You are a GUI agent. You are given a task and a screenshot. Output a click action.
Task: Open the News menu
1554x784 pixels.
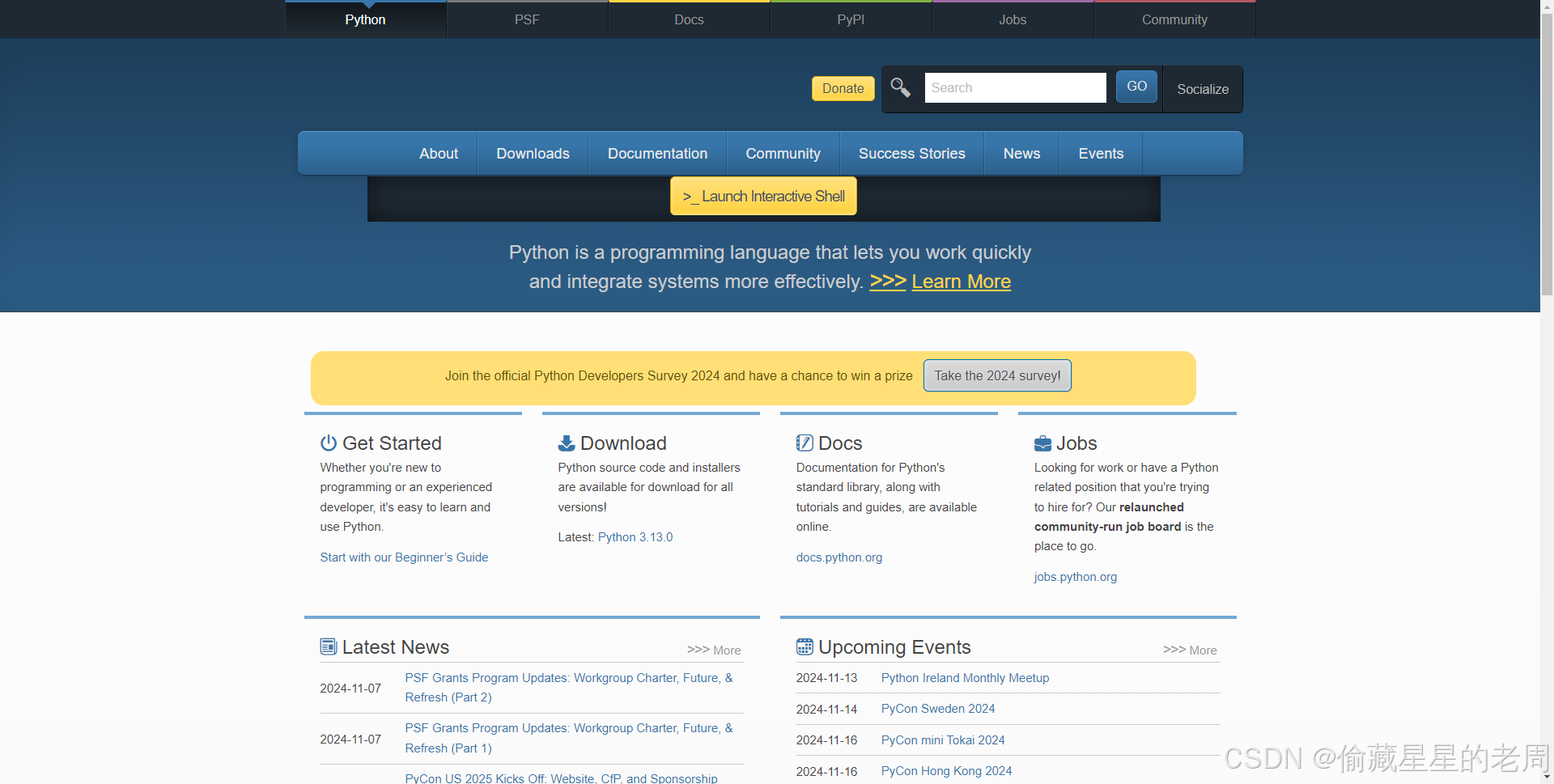click(1021, 153)
